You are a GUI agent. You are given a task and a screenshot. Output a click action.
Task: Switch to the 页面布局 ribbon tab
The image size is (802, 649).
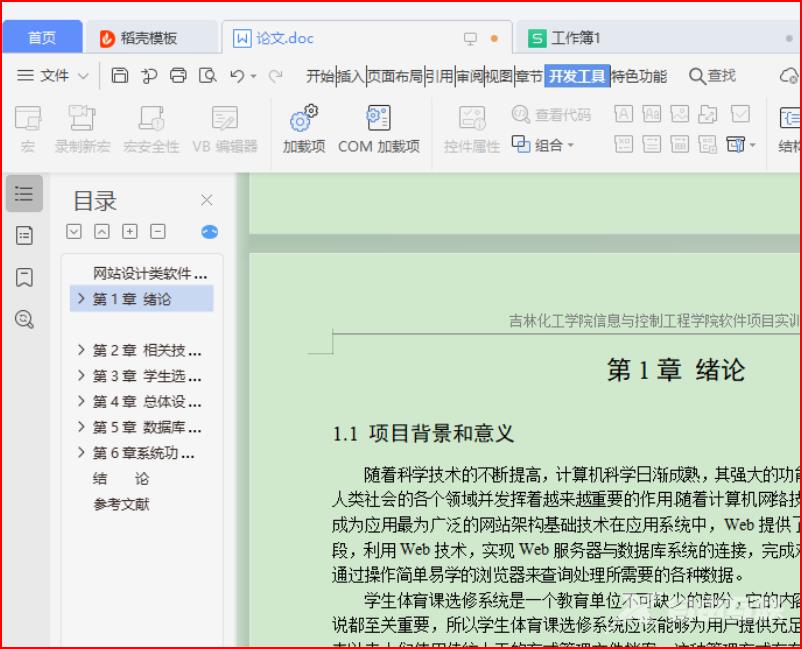[395, 76]
